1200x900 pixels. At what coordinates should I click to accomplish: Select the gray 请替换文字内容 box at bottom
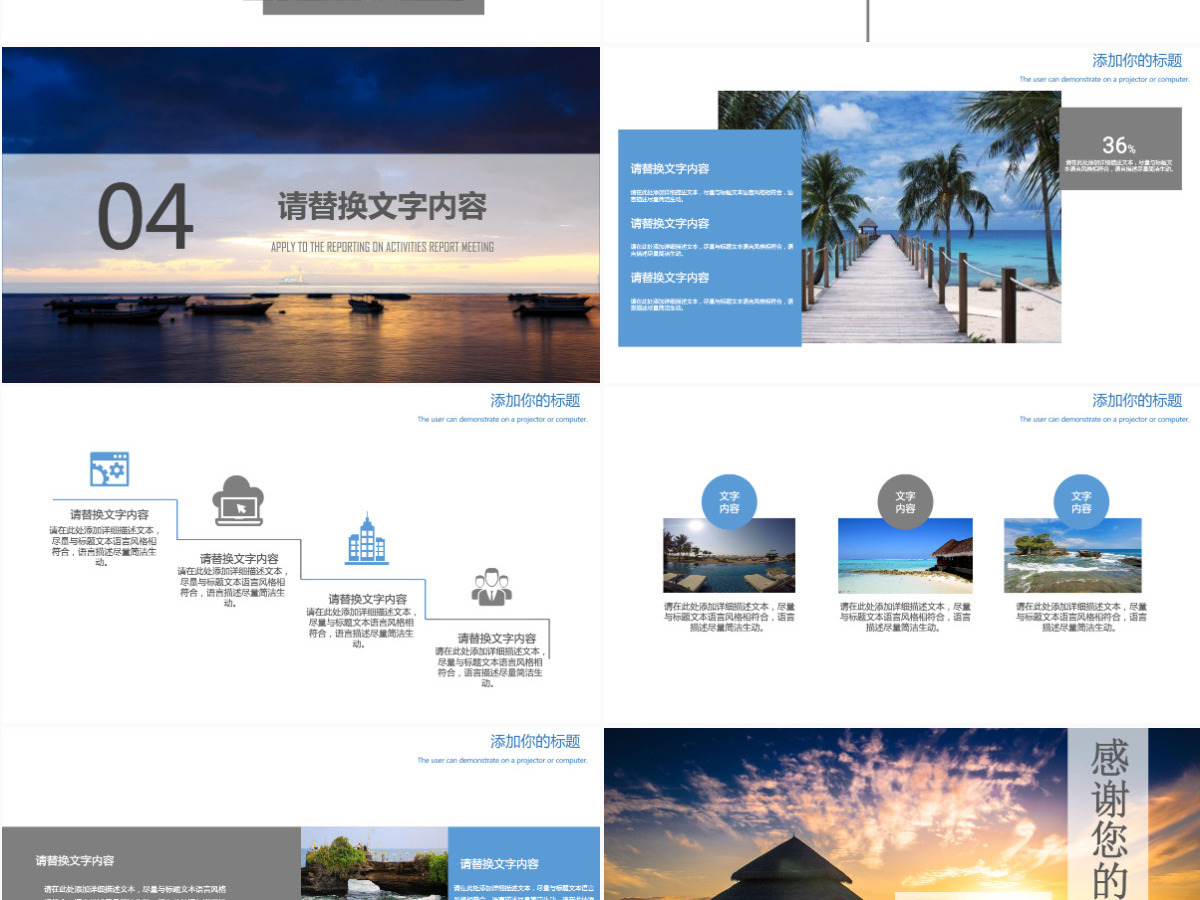pyautogui.click(x=151, y=863)
